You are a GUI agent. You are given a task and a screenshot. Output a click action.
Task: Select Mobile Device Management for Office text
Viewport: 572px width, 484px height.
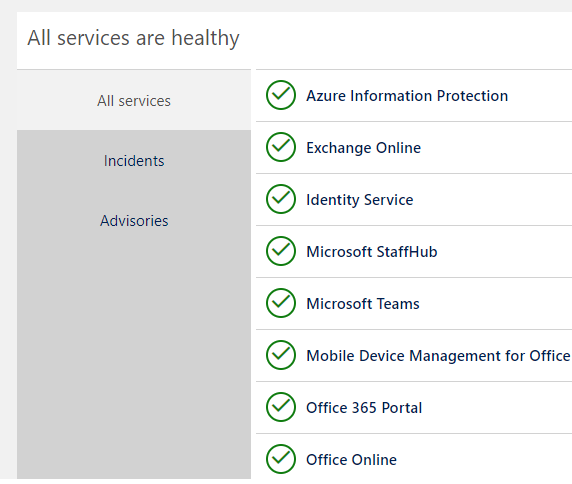(x=438, y=356)
